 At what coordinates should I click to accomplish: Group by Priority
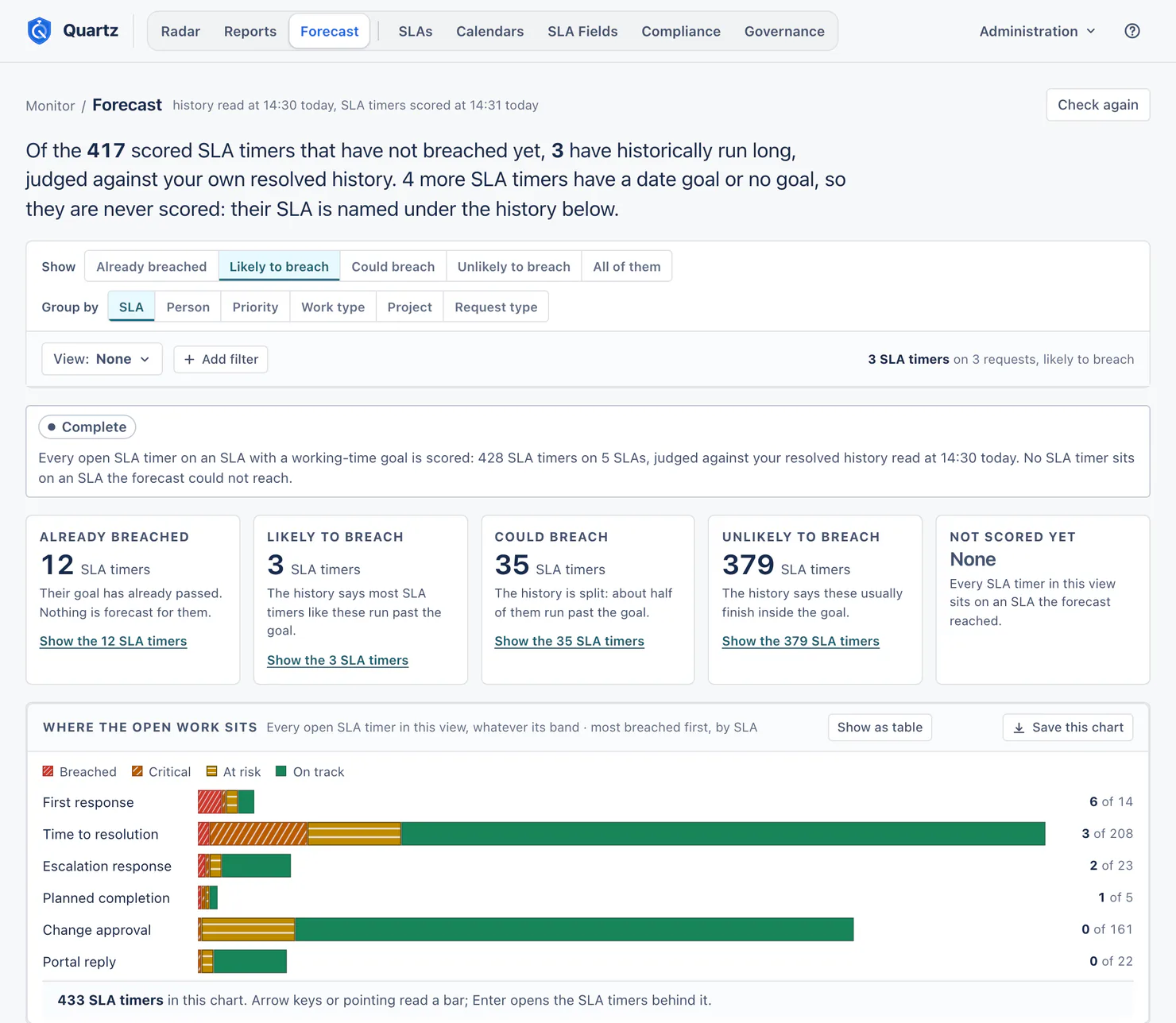tap(255, 307)
